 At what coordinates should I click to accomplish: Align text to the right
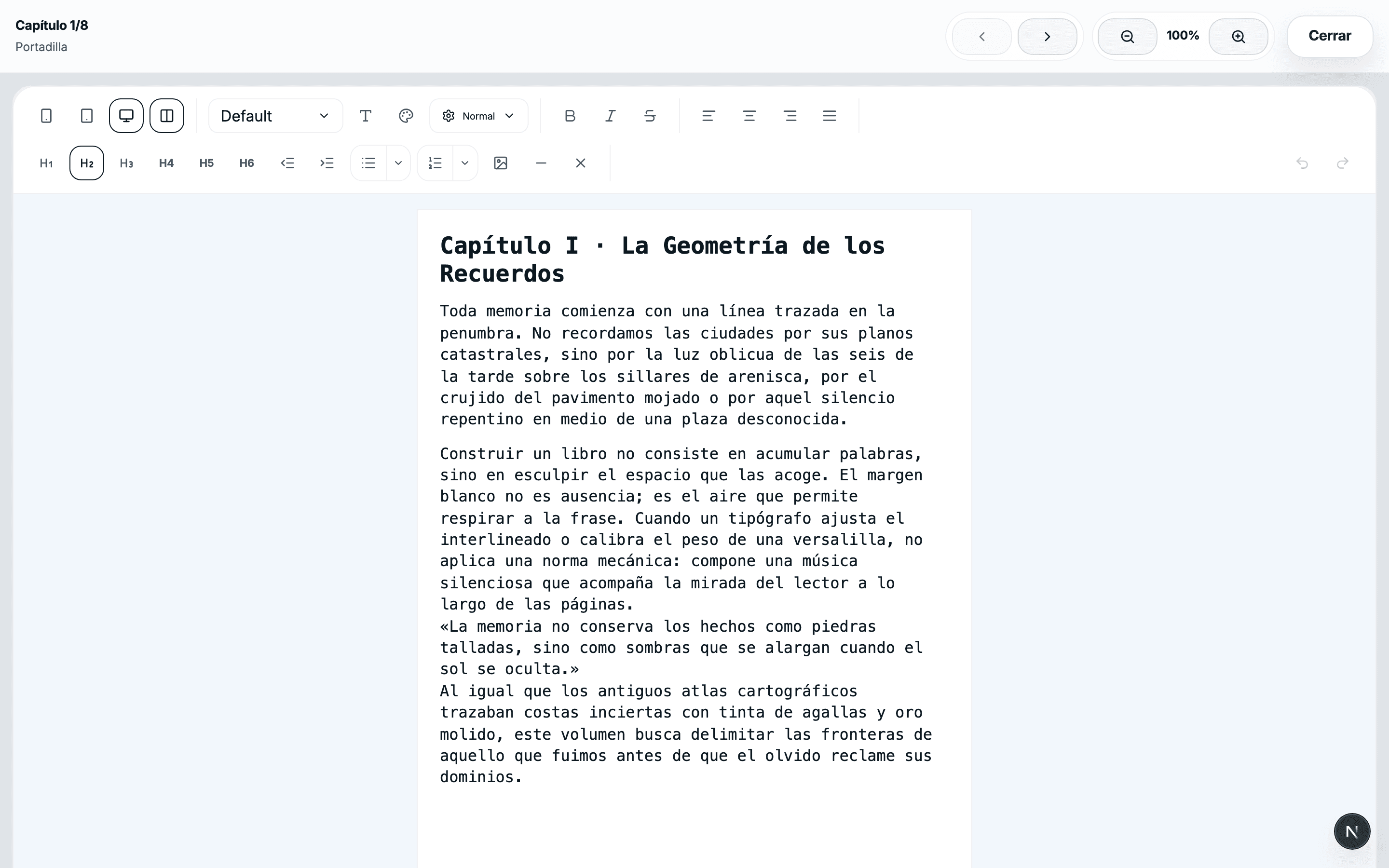(790, 116)
